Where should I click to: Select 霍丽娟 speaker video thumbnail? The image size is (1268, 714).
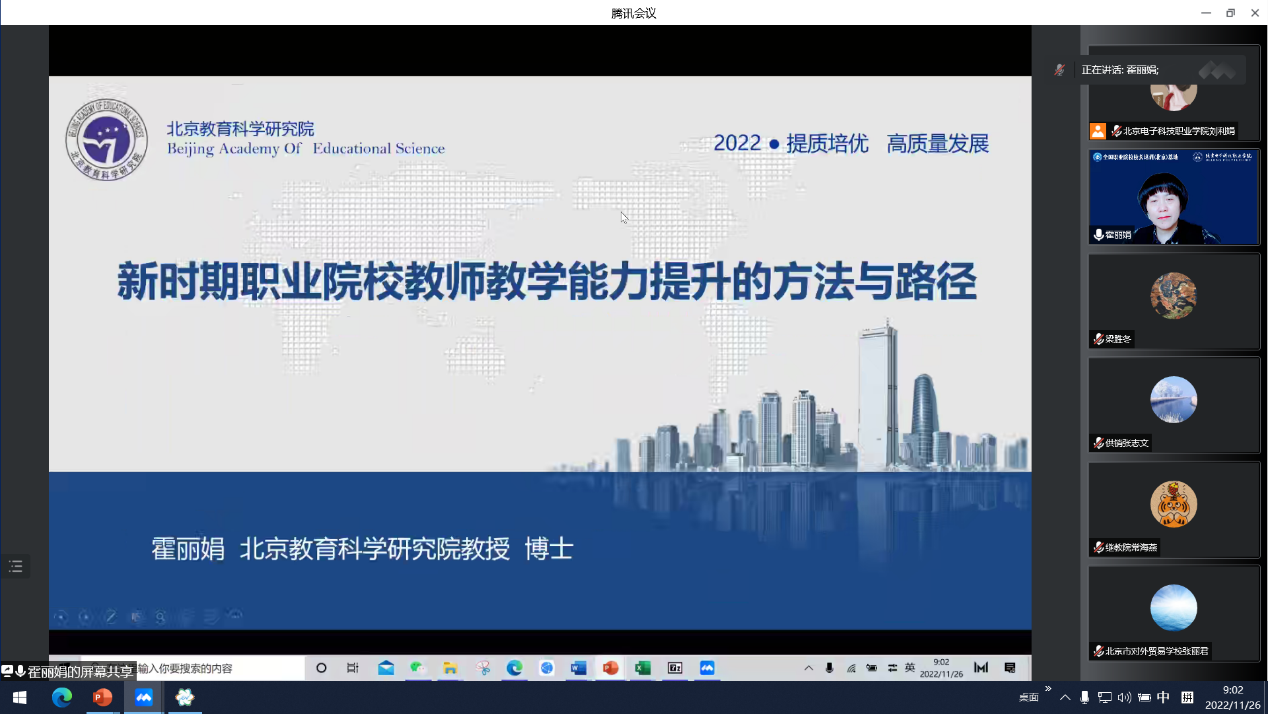1173,197
